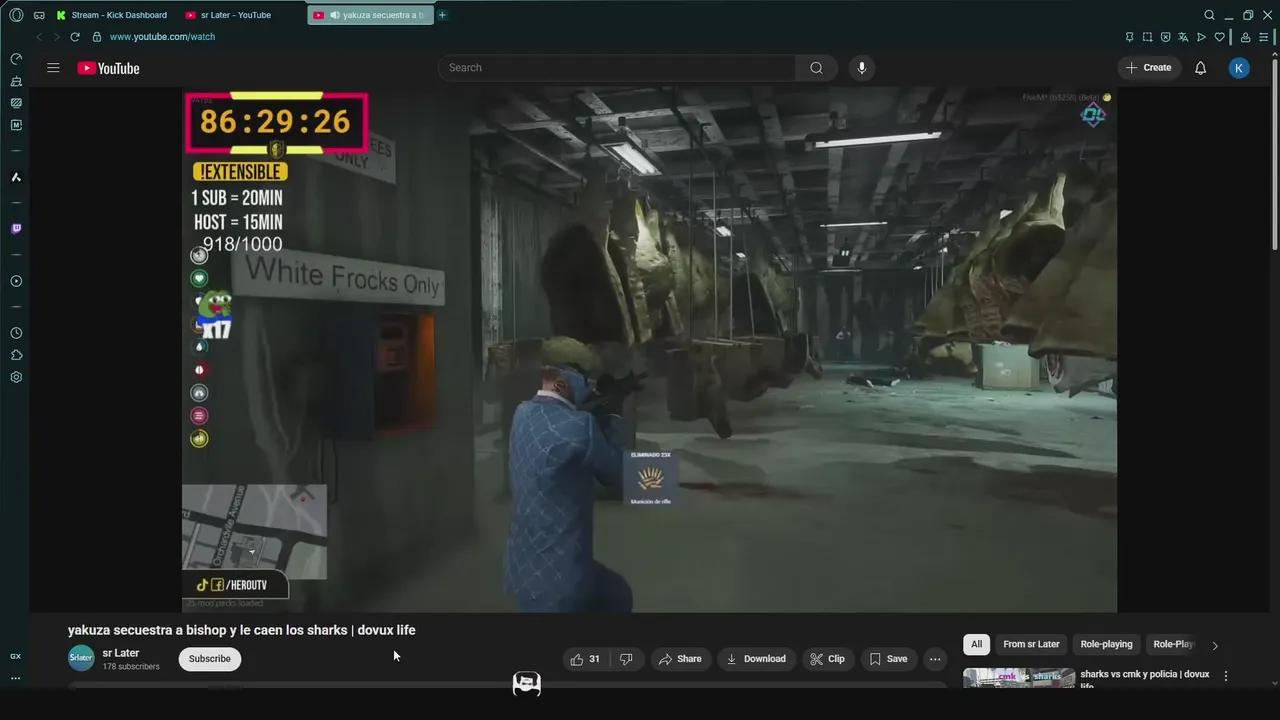
Task: Open YouTube notifications bell
Action: pos(1200,68)
